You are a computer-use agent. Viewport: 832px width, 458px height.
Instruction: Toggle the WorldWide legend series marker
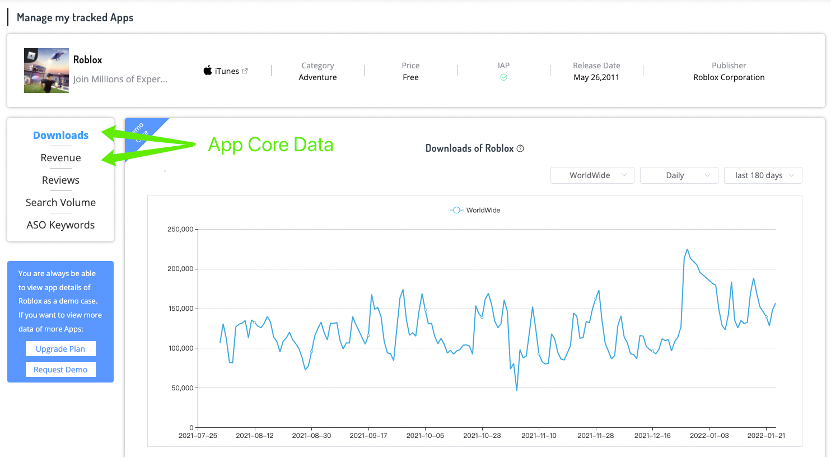coord(456,210)
